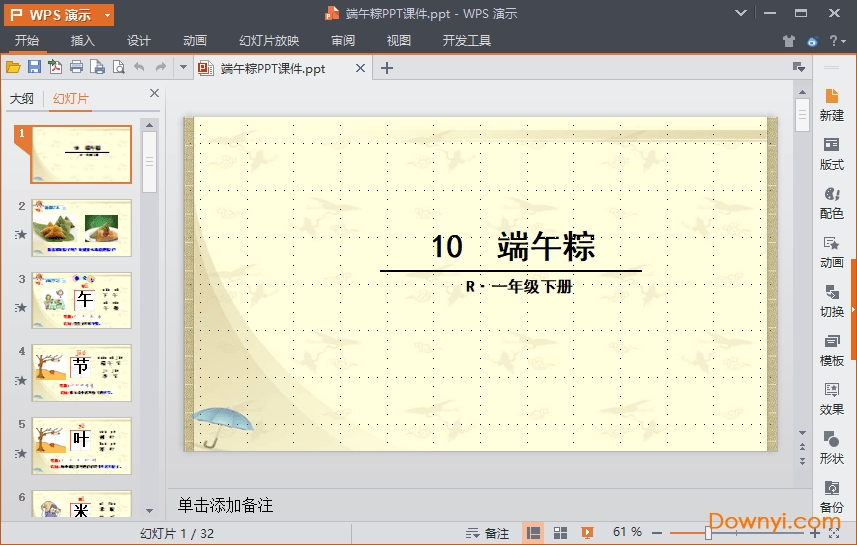The image size is (857, 545).
Task: Select slide 2 thumbnail with zongzi photos
Action: 81,228
